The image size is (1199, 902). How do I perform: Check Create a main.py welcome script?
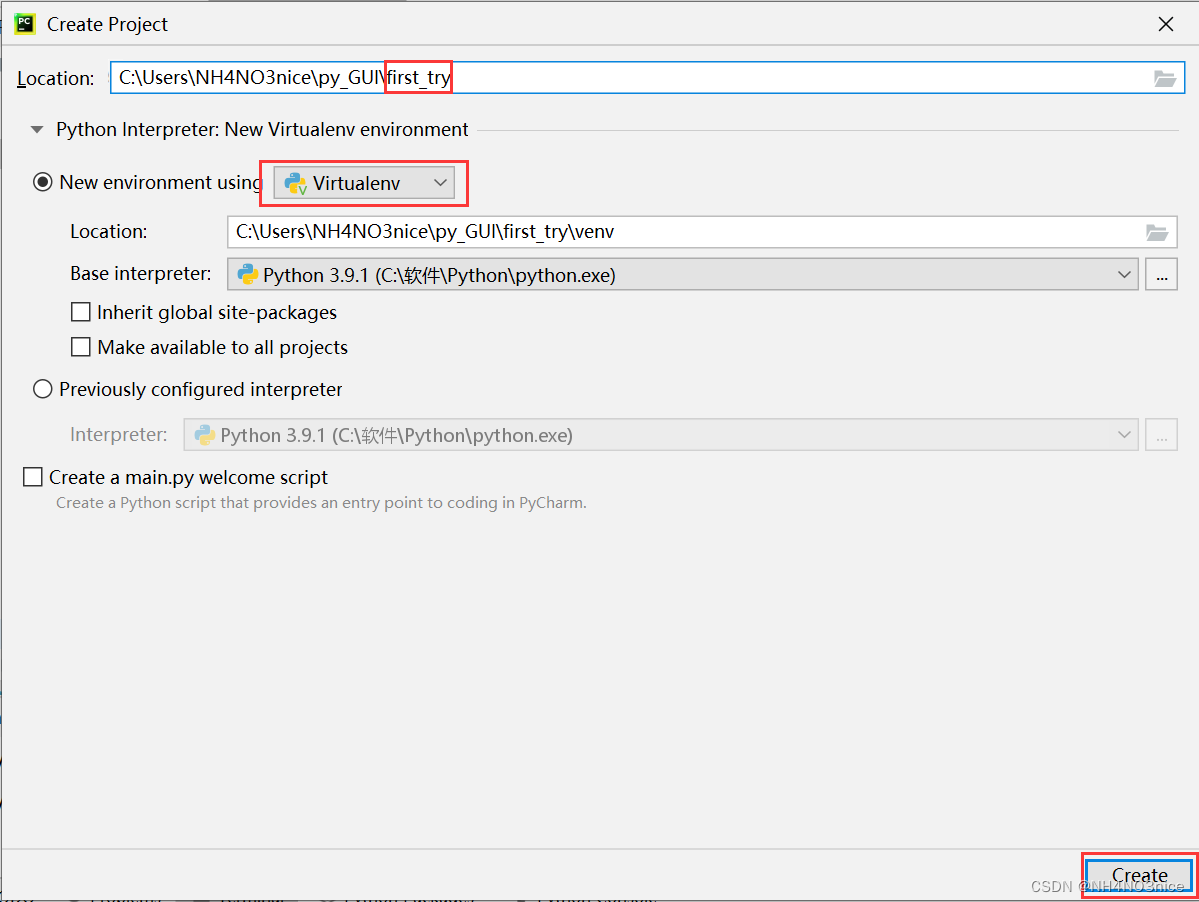coord(33,477)
